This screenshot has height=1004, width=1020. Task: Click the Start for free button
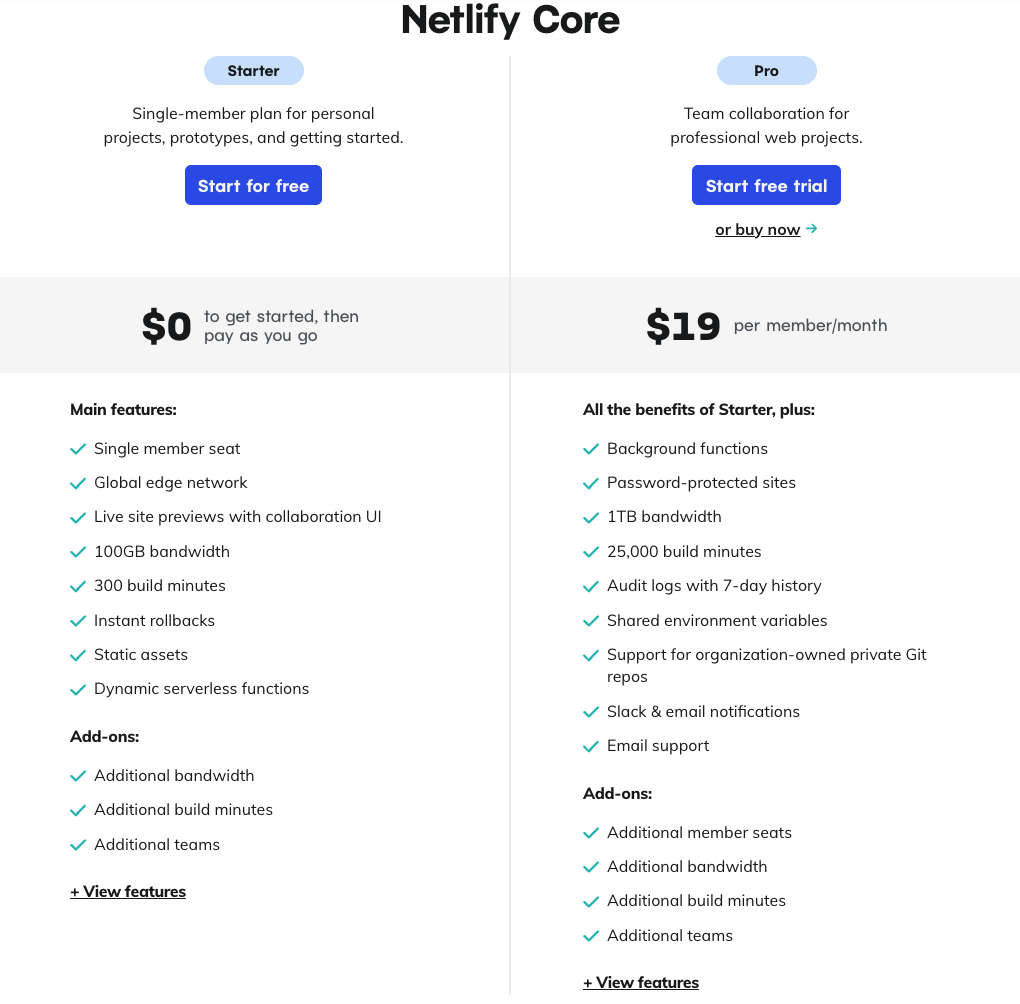pyautogui.click(x=253, y=185)
